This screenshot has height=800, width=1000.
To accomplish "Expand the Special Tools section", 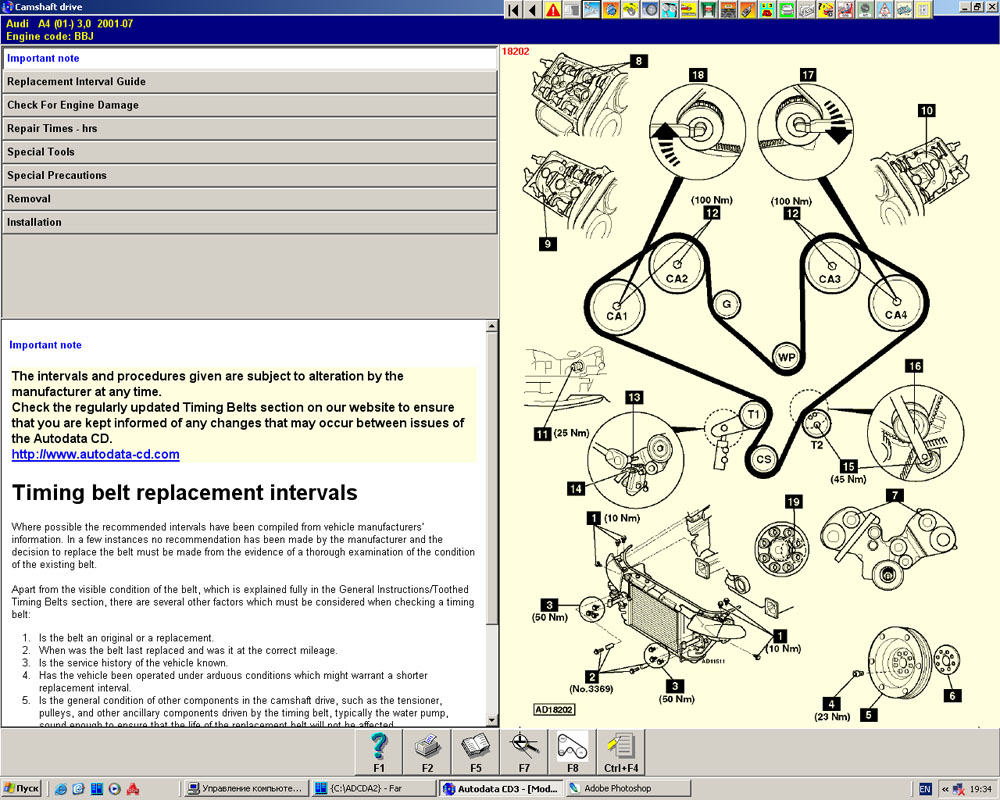I will pos(249,152).
